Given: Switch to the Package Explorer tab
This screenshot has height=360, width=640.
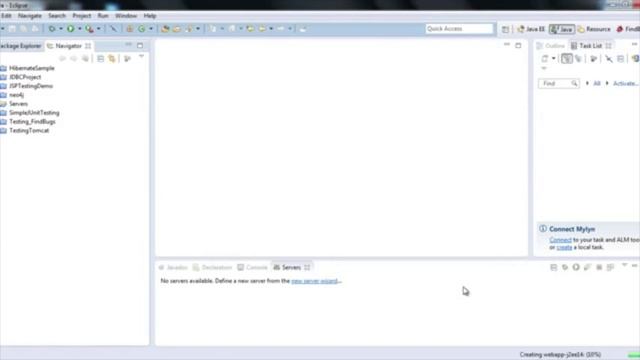Looking at the screenshot, I should (21, 46).
